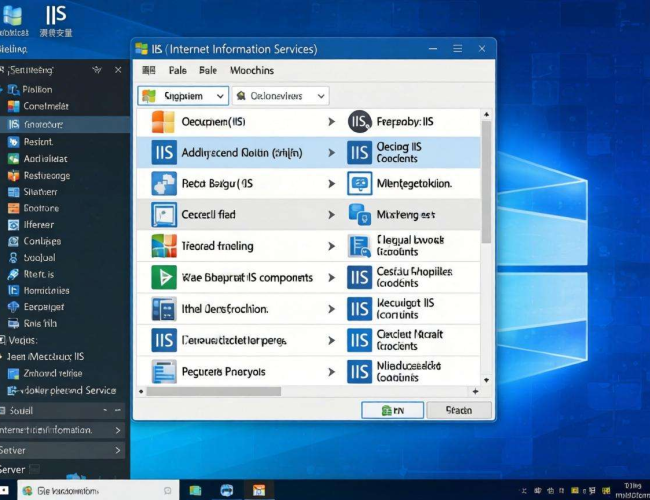Click the green-icon default button in dialog

[x=392, y=410]
